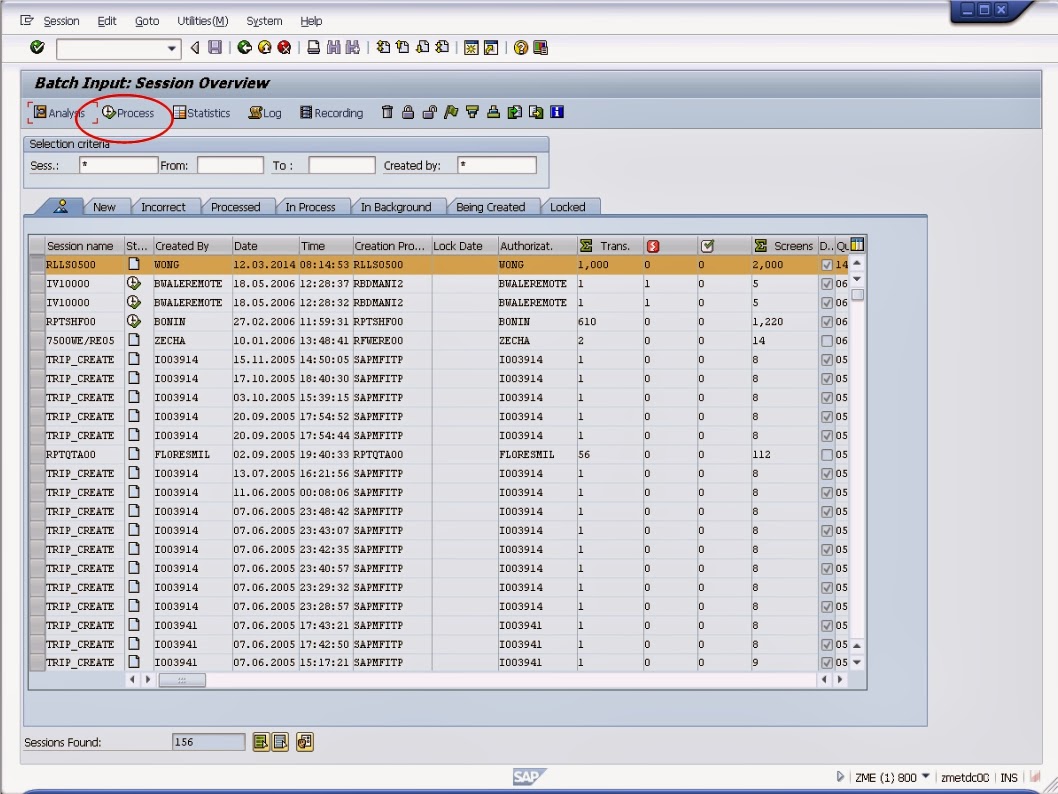Screen dimensions: 1058x794
Task: Toggle the dynpro checkbox for RLLS0500 row
Action: tap(828, 265)
